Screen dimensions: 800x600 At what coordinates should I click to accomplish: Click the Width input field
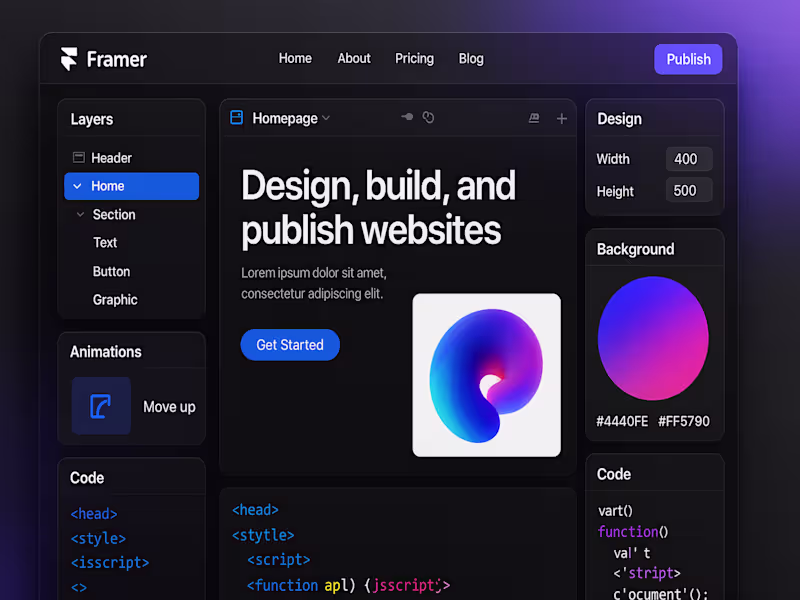[x=688, y=159]
